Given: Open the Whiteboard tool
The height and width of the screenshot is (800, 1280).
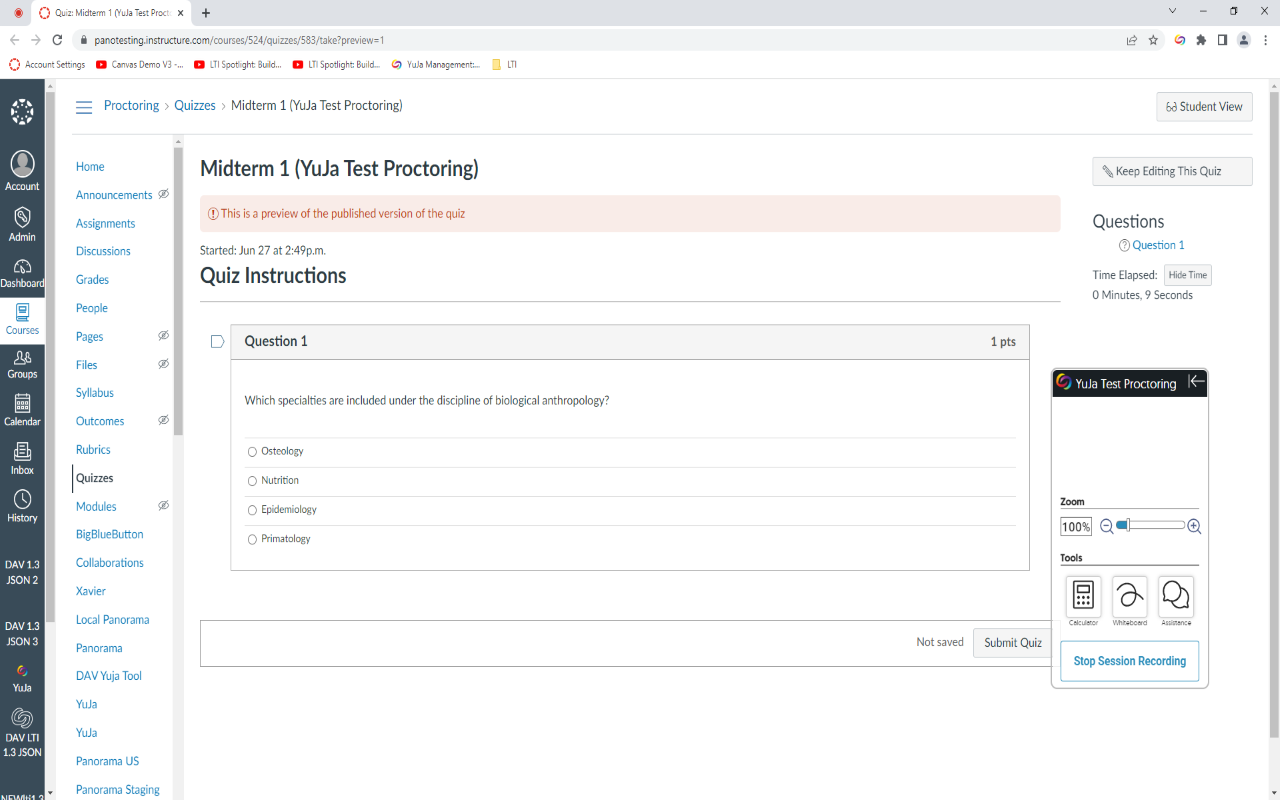Looking at the screenshot, I should 1130,596.
